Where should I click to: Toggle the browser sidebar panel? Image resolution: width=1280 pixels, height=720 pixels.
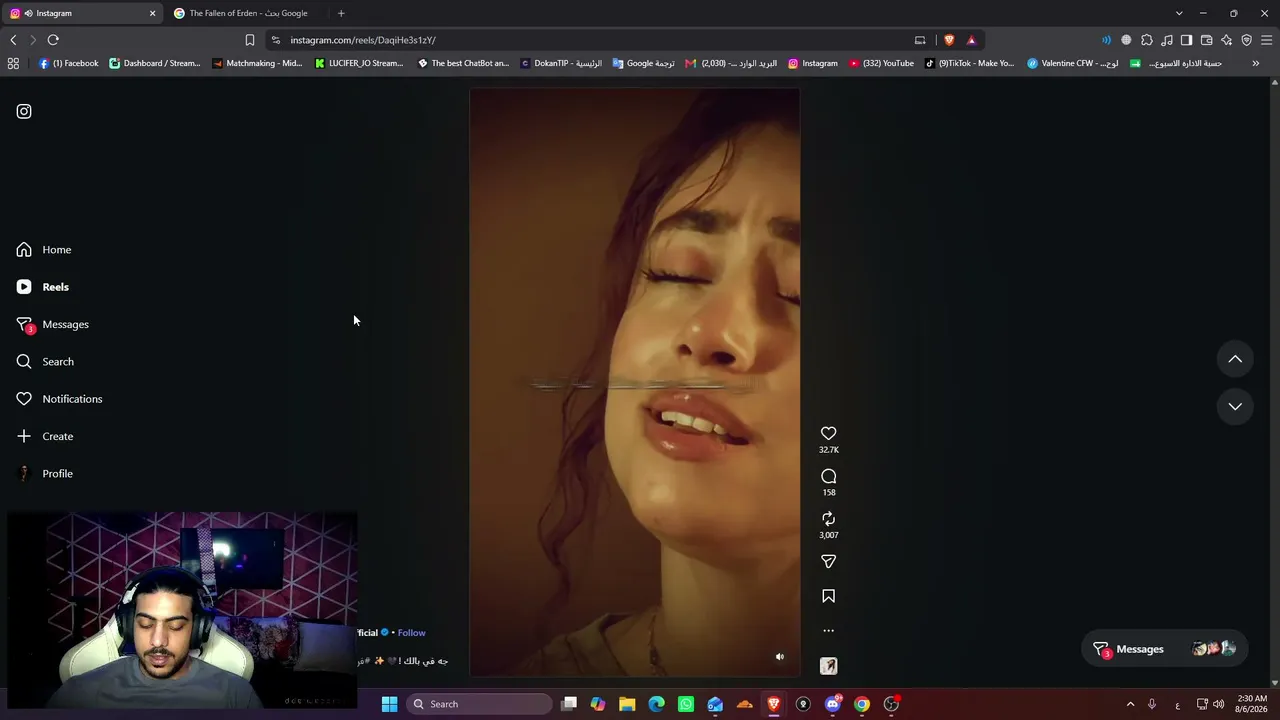1186,40
